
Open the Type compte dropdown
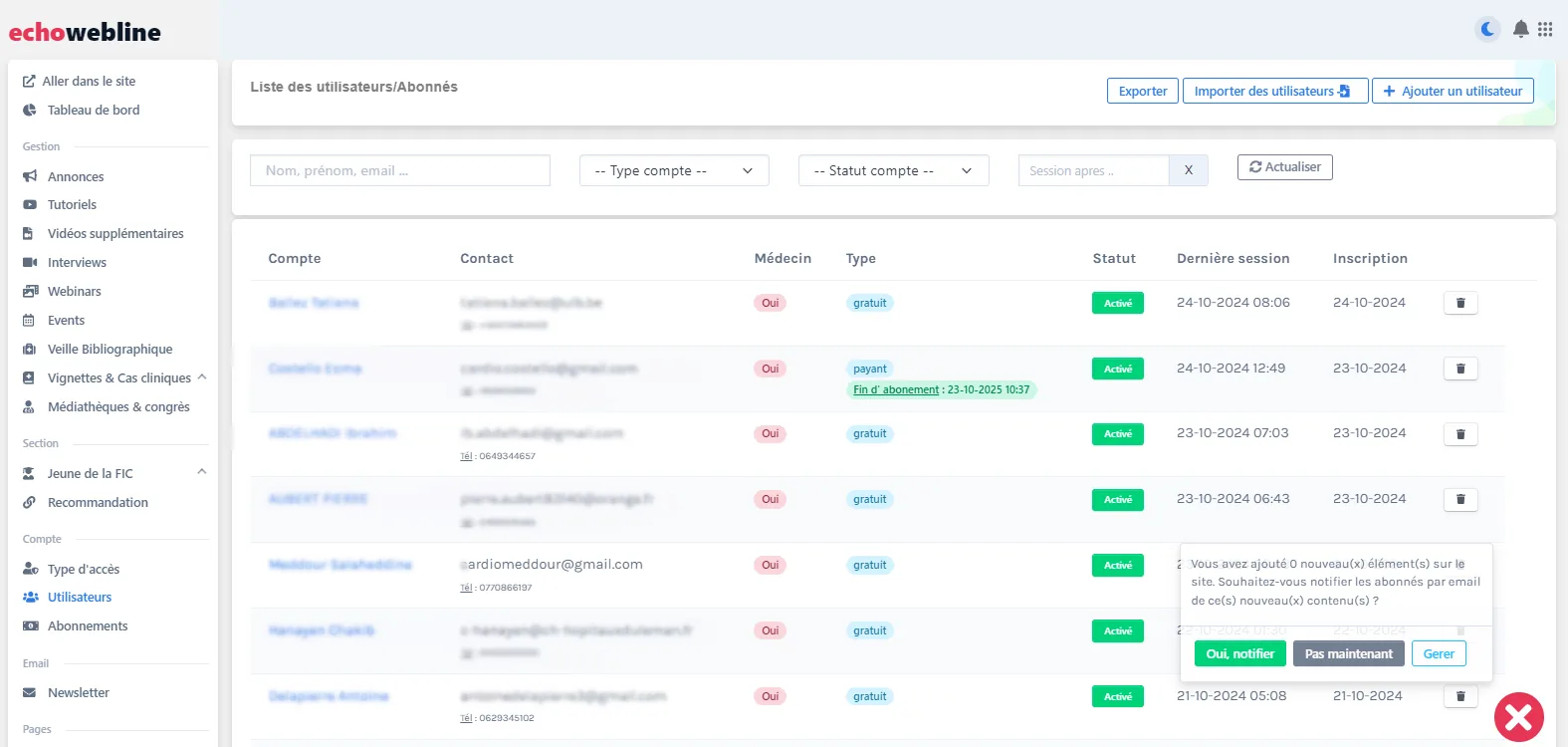pos(674,170)
